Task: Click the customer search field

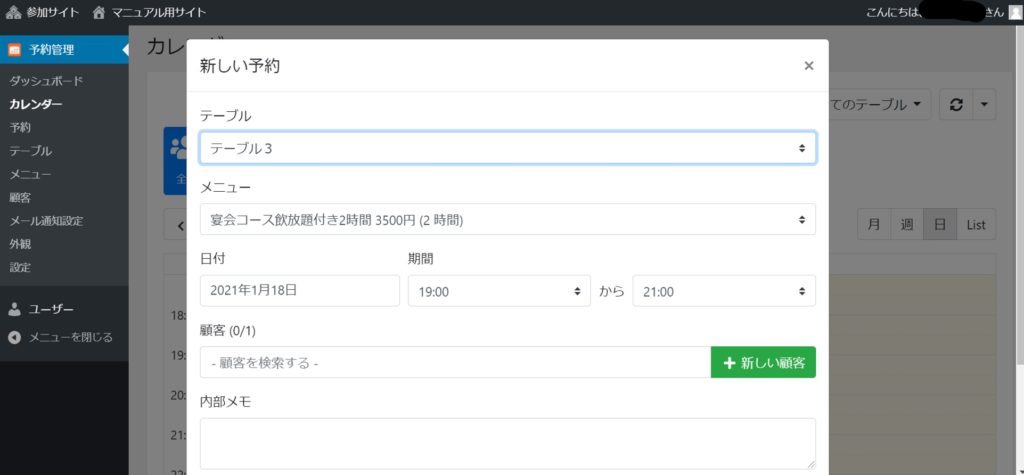Action: click(455, 363)
